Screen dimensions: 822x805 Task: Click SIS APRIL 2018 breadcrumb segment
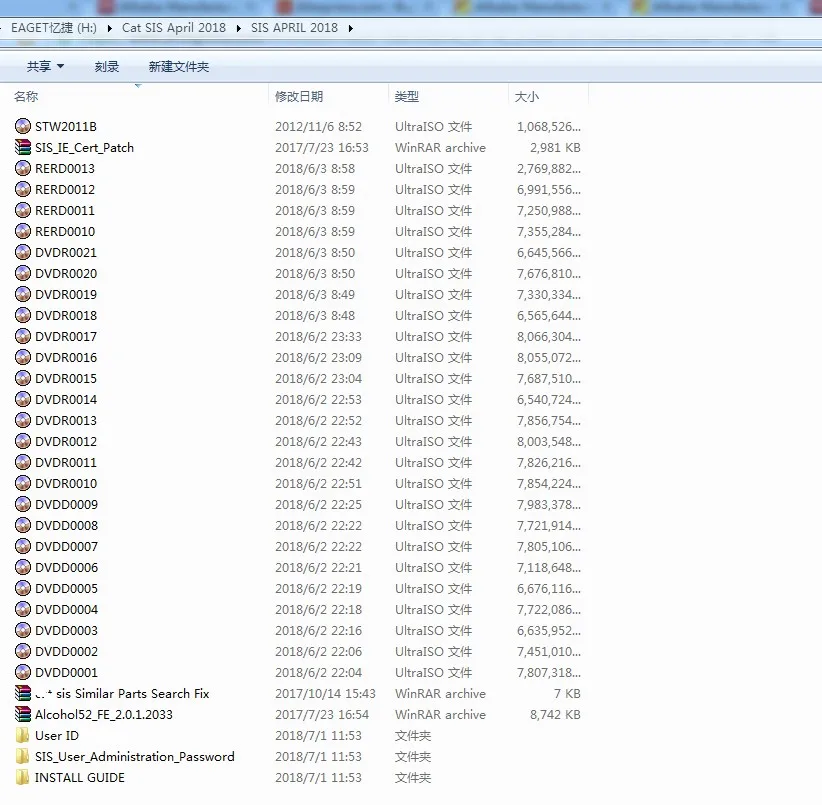[x=294, y=28]
